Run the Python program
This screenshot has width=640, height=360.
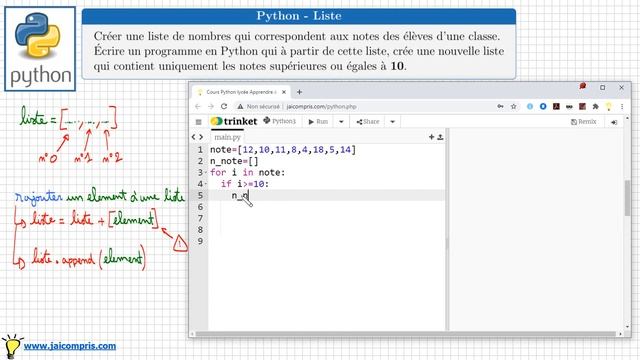318,122
